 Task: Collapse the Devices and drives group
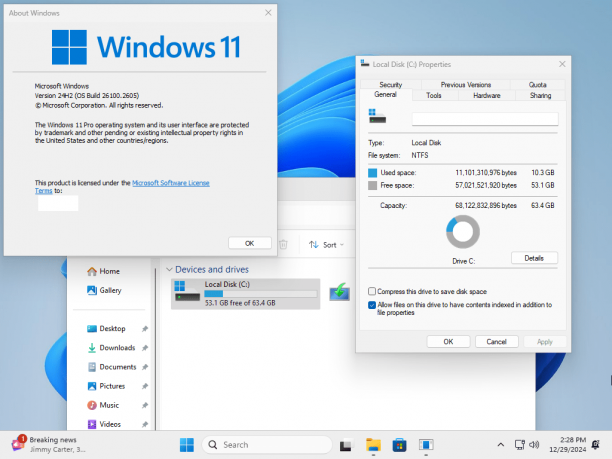[x=169, y=269]
